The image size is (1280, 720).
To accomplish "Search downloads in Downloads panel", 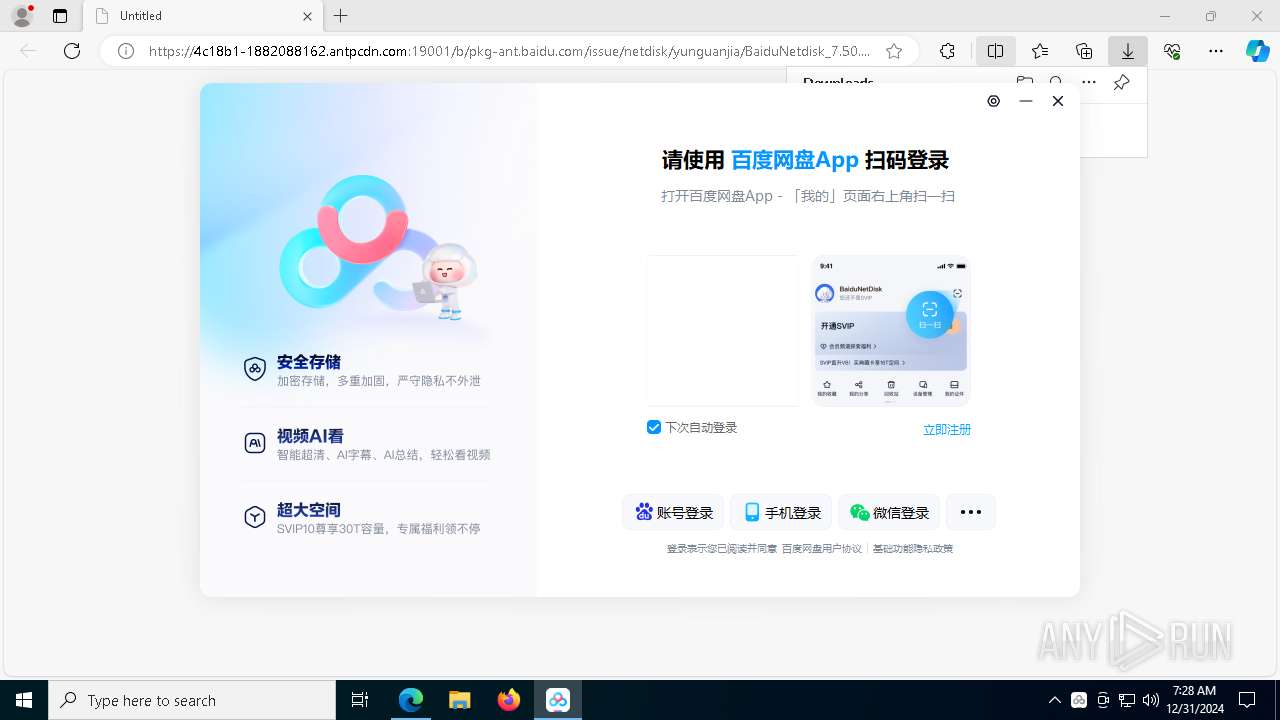I will [1057, 83].
